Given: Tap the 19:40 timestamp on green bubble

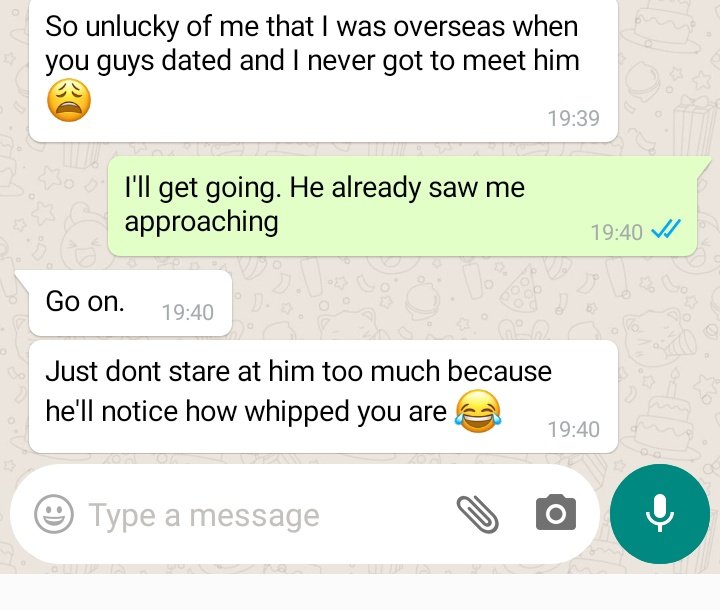Looking at the screenshot, I should pos(617,232).
